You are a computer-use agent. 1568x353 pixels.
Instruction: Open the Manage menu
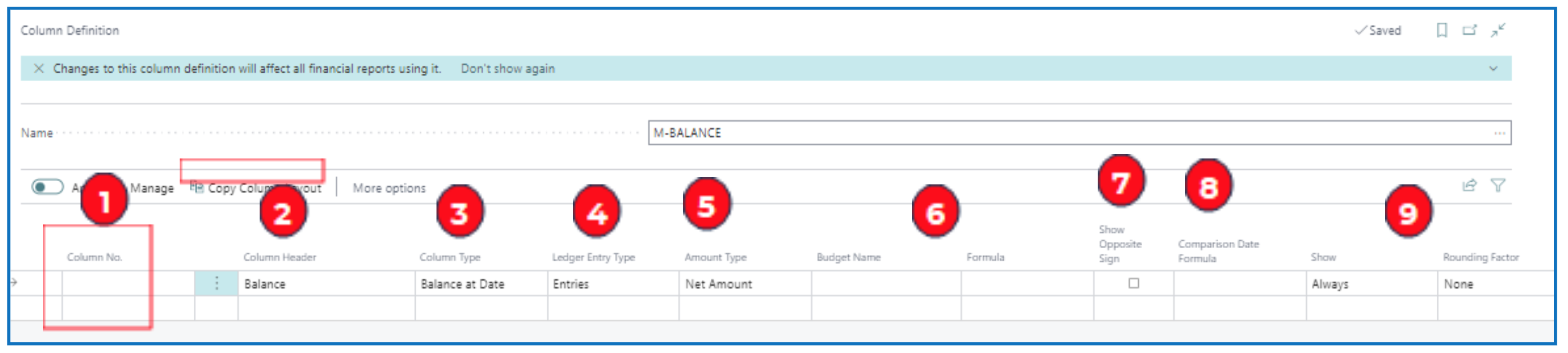click(152, 188)
